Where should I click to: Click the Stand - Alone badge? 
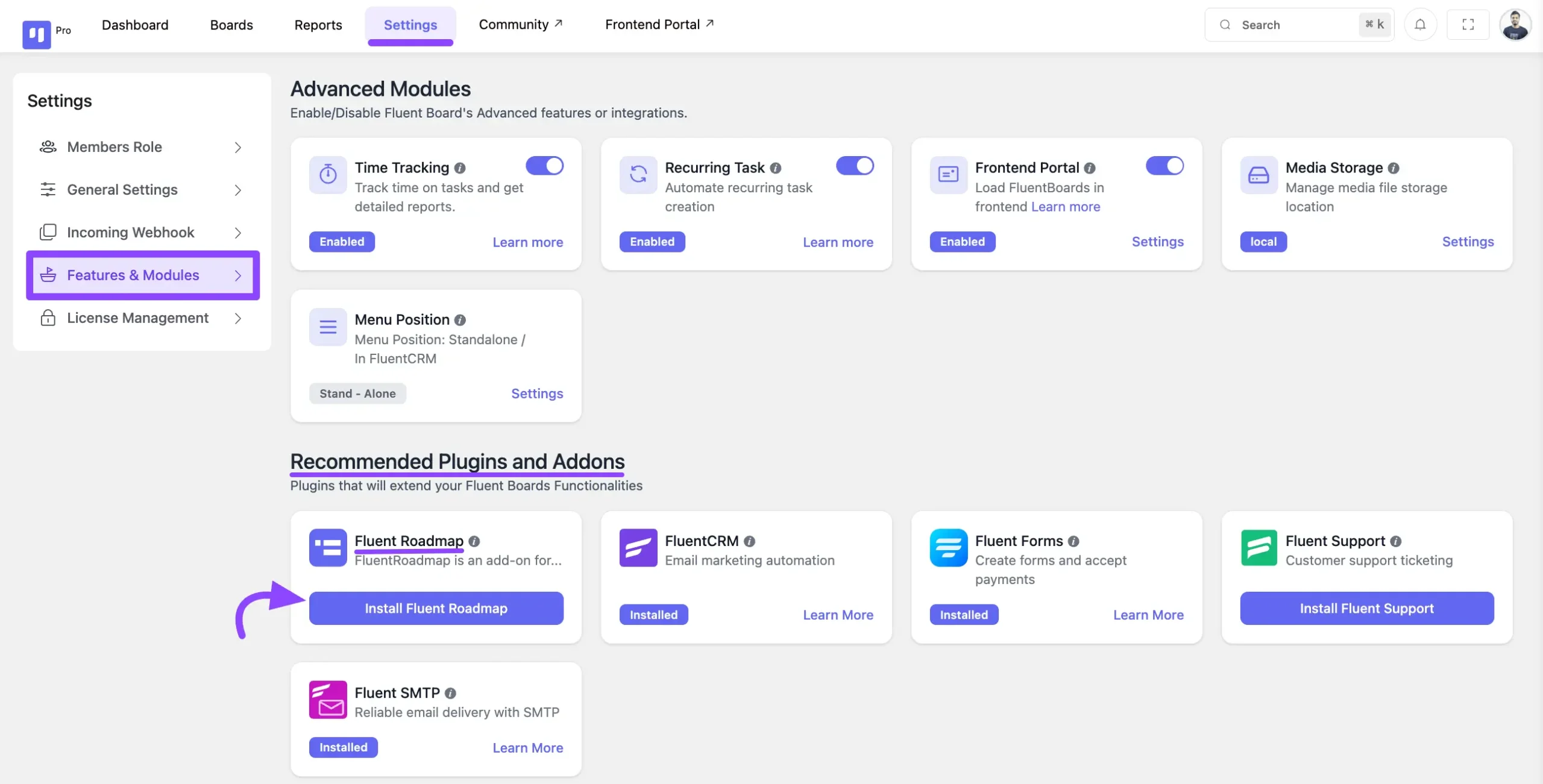(357, 394)
